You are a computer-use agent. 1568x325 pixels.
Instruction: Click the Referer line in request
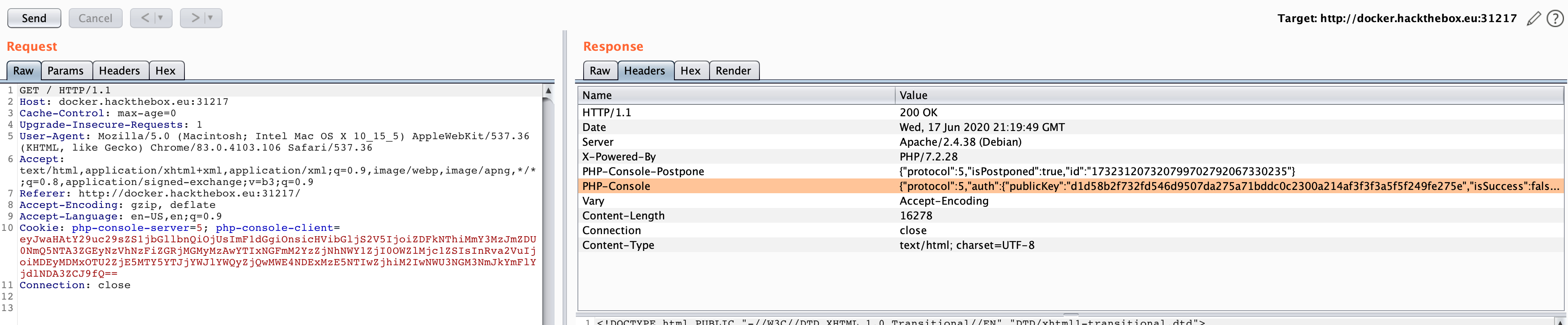tap(160, 194)
